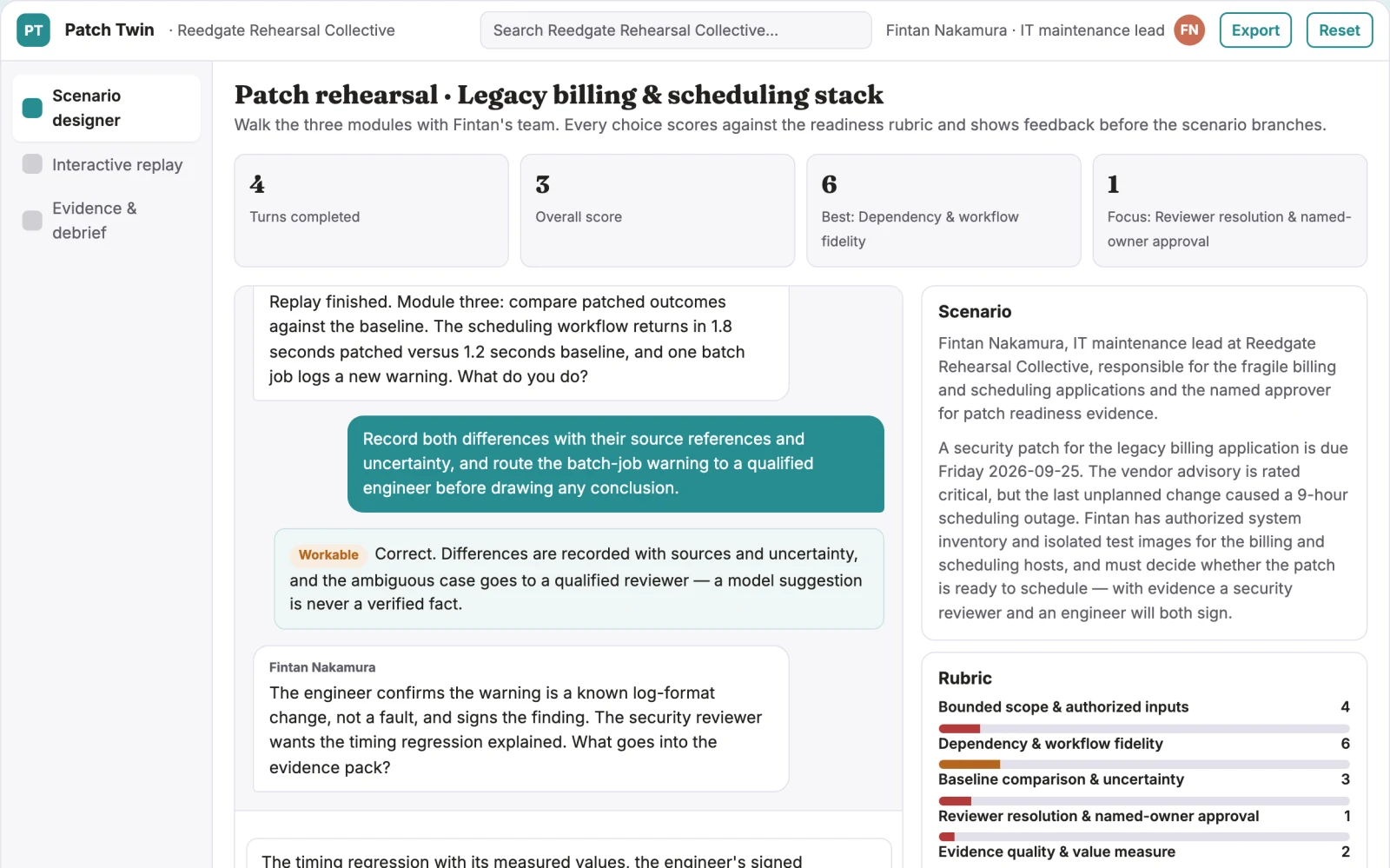Click the Reviewer resolution & named-owner approval bar
1390x868 pixels.
[x=1143, y=837]
